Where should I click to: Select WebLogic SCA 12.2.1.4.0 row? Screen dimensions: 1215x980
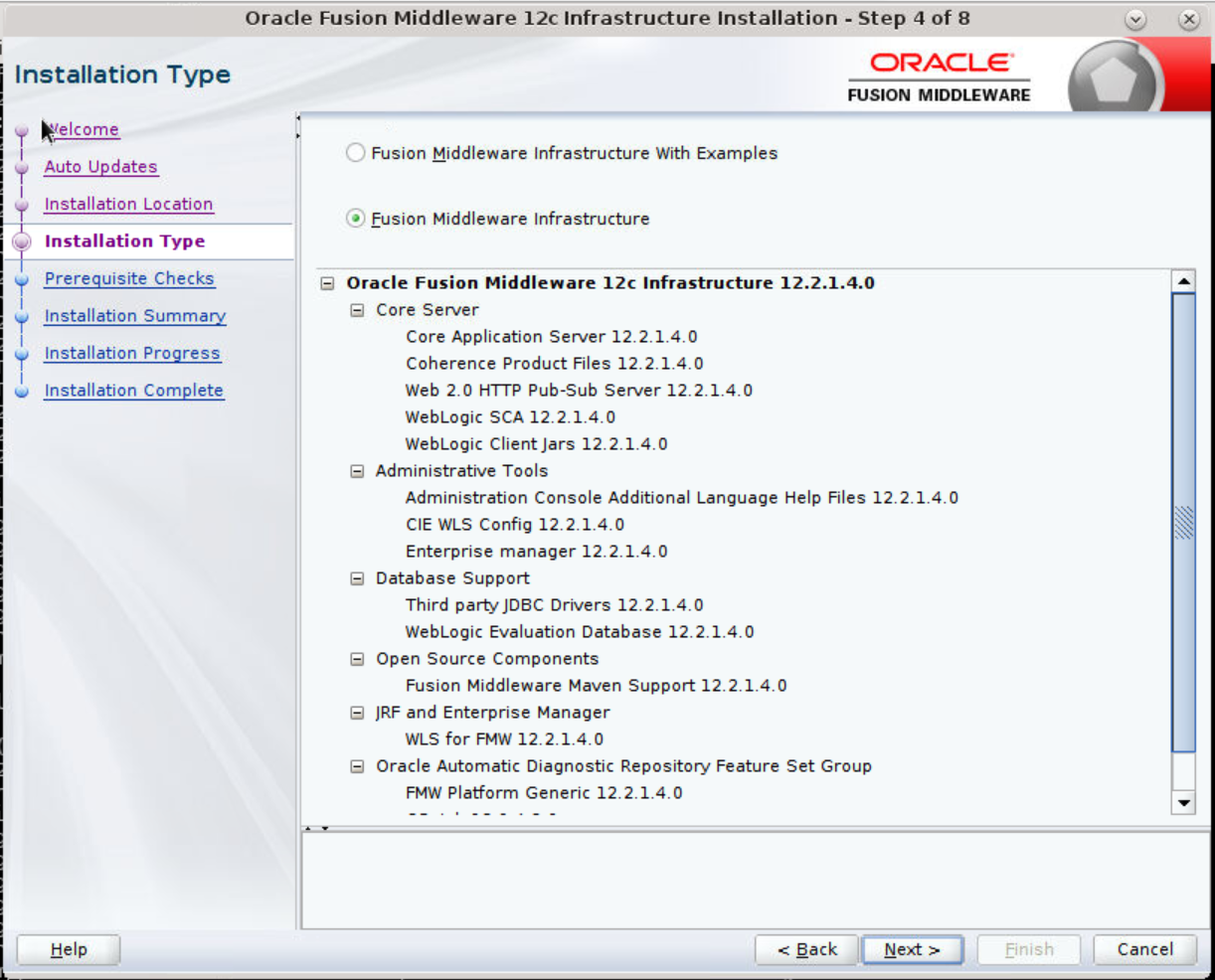tap(510, 417)
